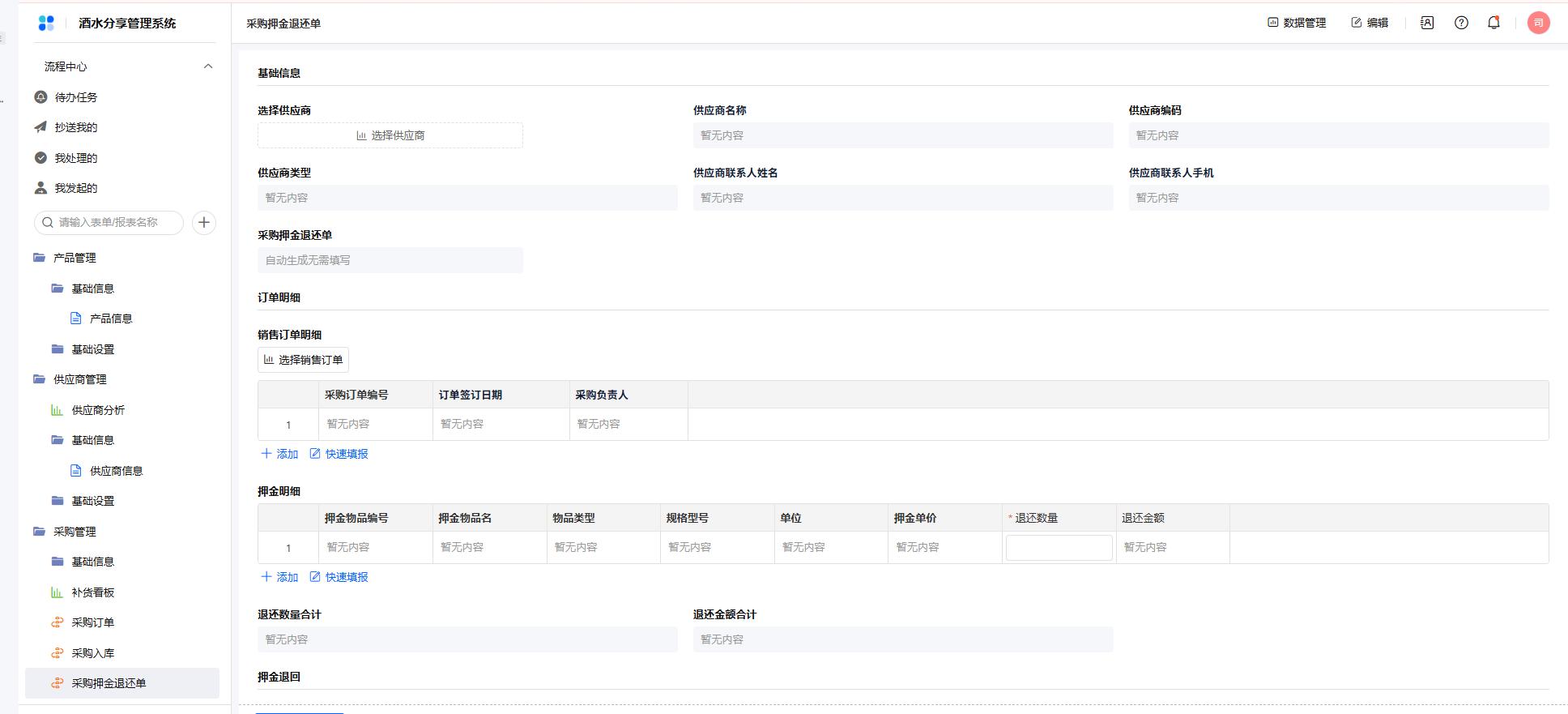Click the 选择销售订单 button
Screen dimensions: 1568x714
(303, 360)
